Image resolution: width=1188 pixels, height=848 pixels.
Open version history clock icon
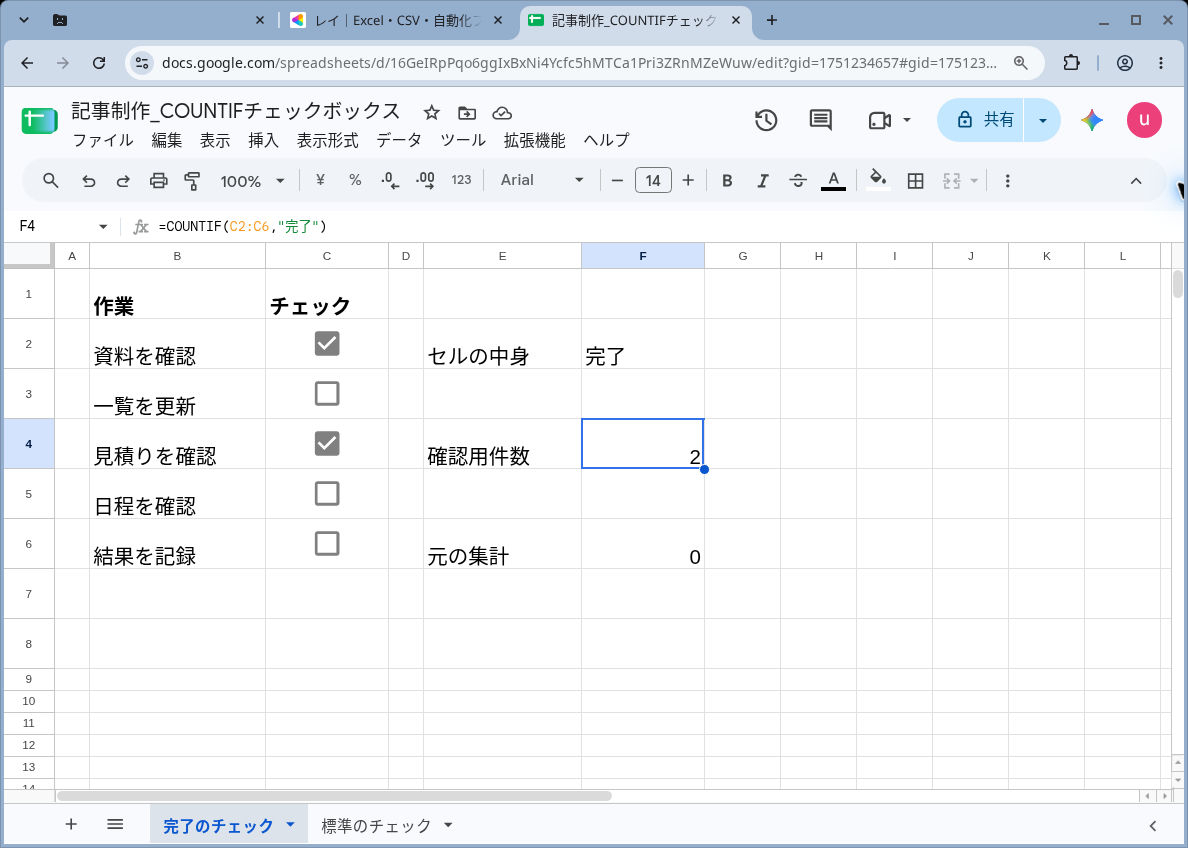tap(766, 120)
